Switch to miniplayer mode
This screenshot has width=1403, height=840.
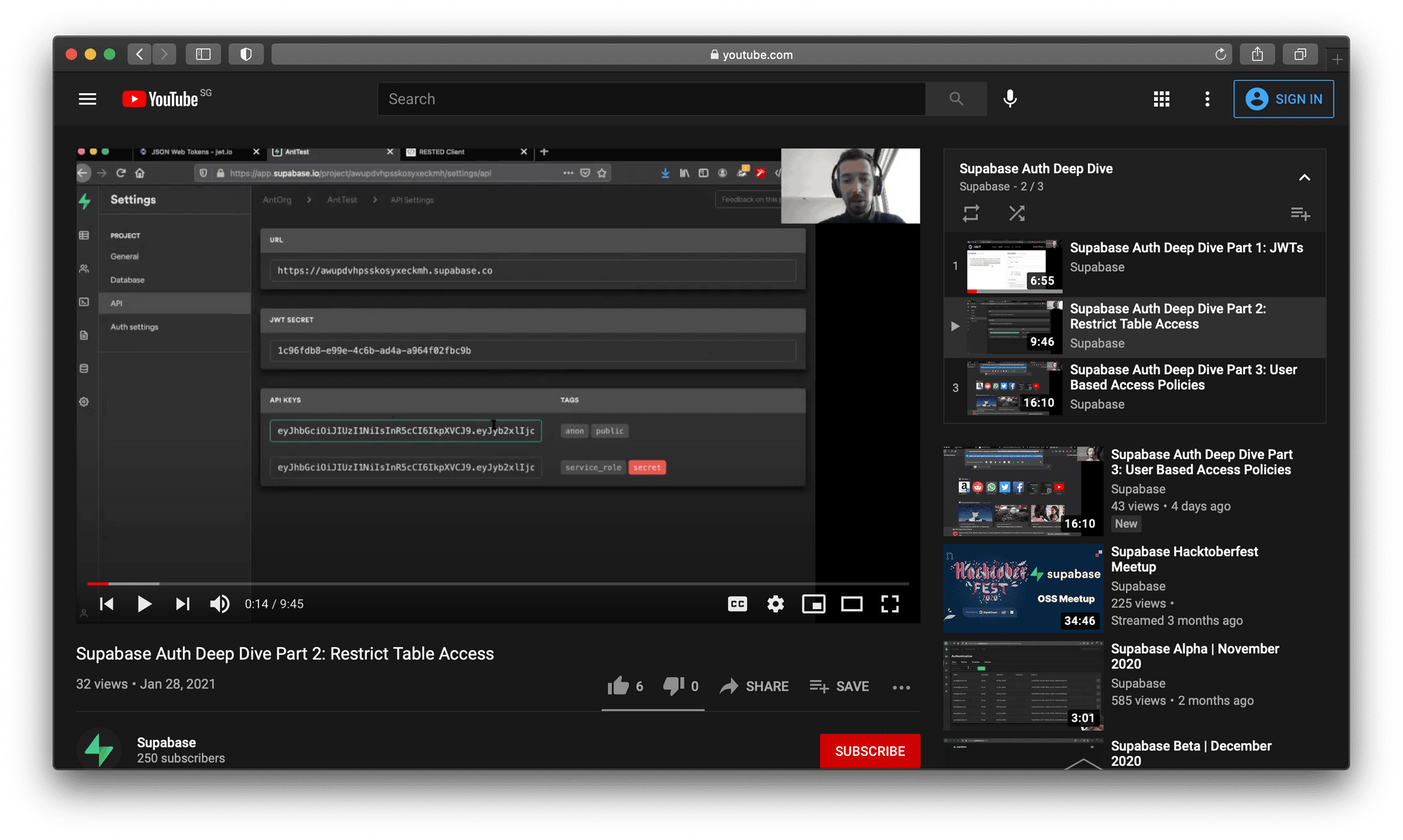[814, 604]
